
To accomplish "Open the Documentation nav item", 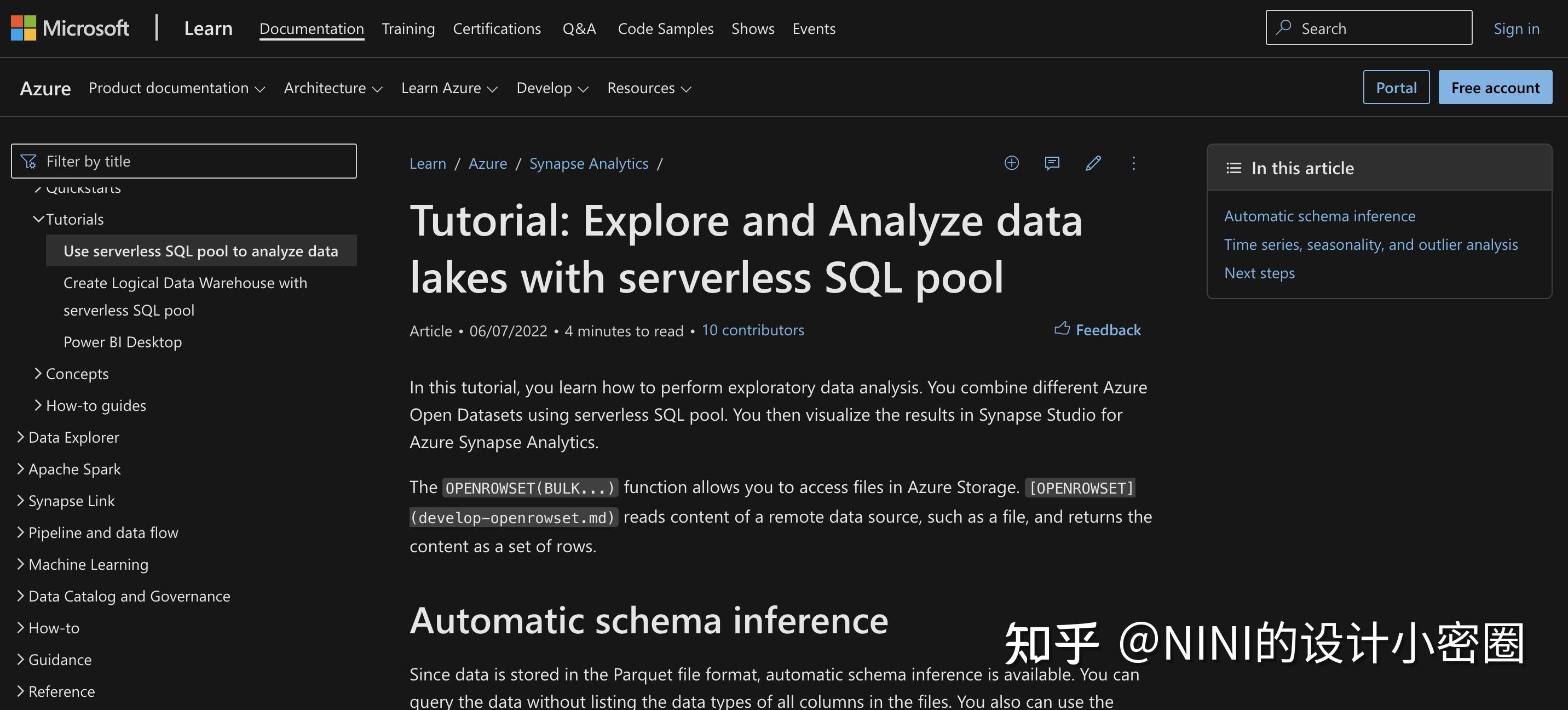I will coord(312,28).
